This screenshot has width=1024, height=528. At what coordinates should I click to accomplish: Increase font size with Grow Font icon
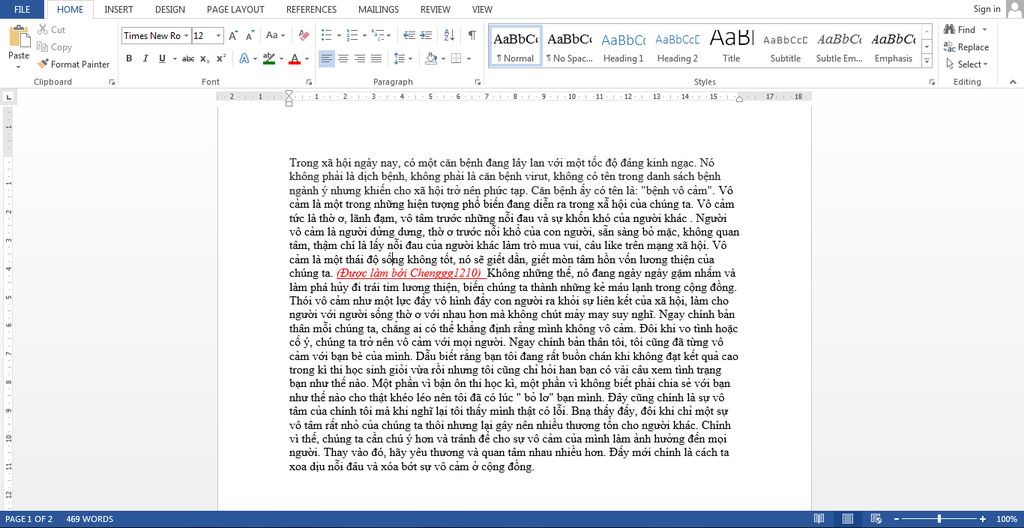tap(232, 35)
